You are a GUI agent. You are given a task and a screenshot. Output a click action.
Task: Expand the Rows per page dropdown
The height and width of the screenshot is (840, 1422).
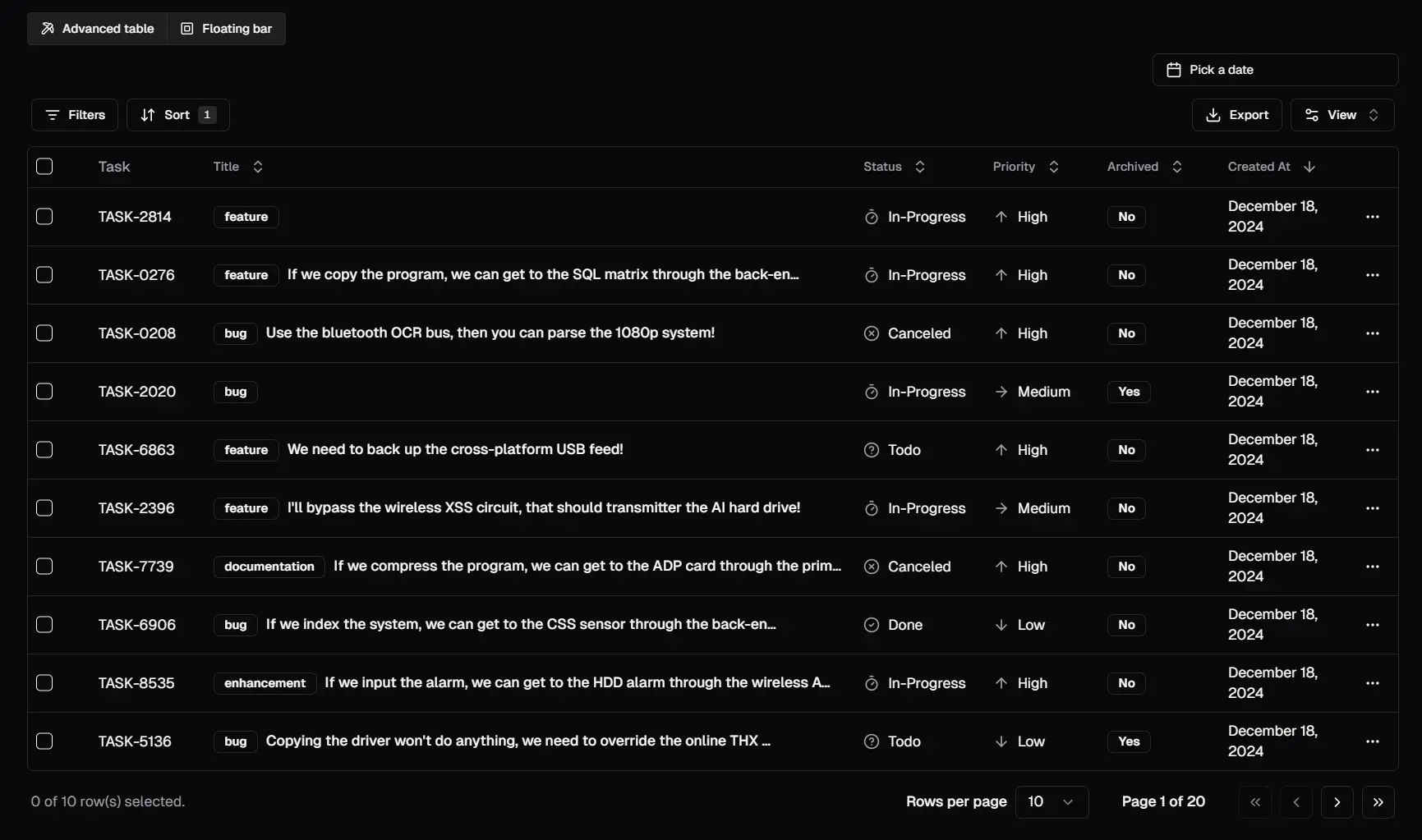(1052, 802)
